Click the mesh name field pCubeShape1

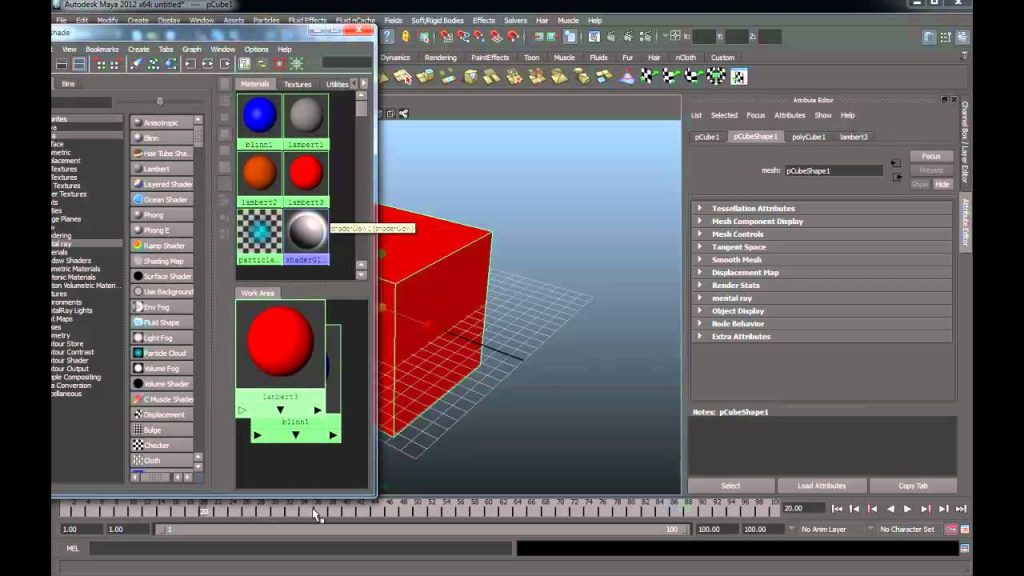click(833, 171)
